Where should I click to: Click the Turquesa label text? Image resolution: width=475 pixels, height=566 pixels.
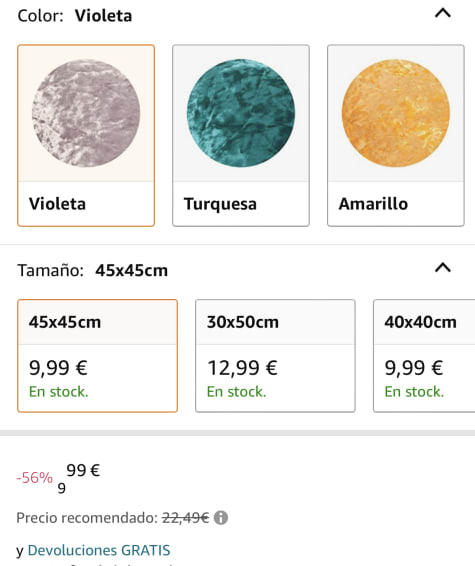[221, 204]
